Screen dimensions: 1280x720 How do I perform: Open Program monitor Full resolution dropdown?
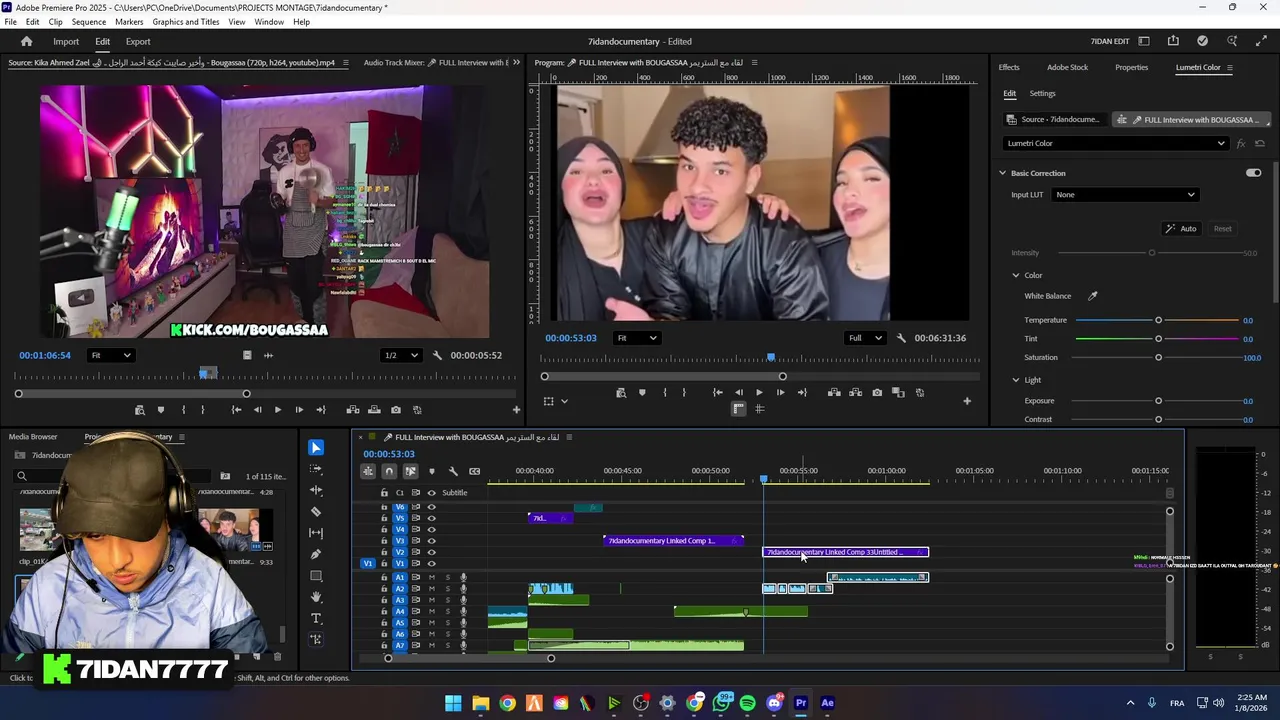[x=865, y=338]
